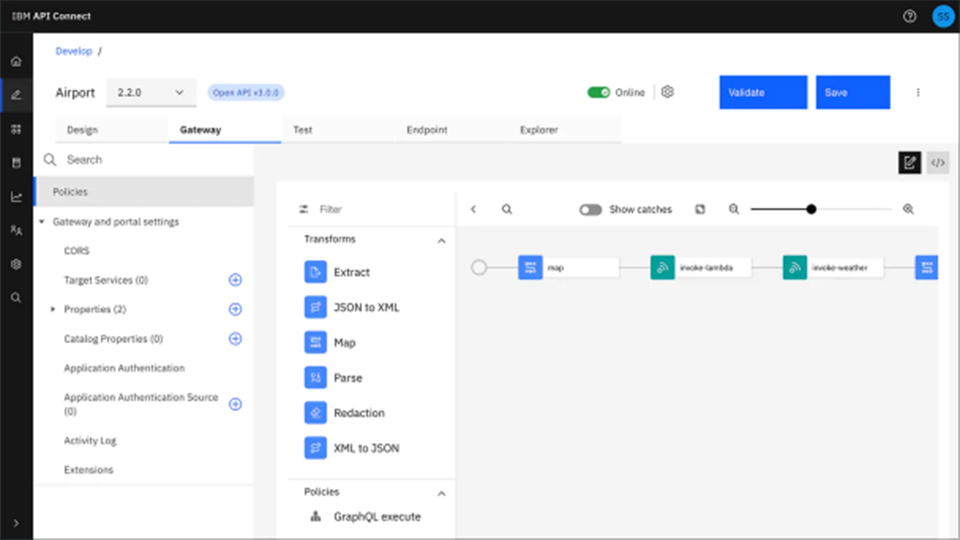
Task: Click the fit-to-screen icon in canvas toolbar
Action: pos(700,209)
